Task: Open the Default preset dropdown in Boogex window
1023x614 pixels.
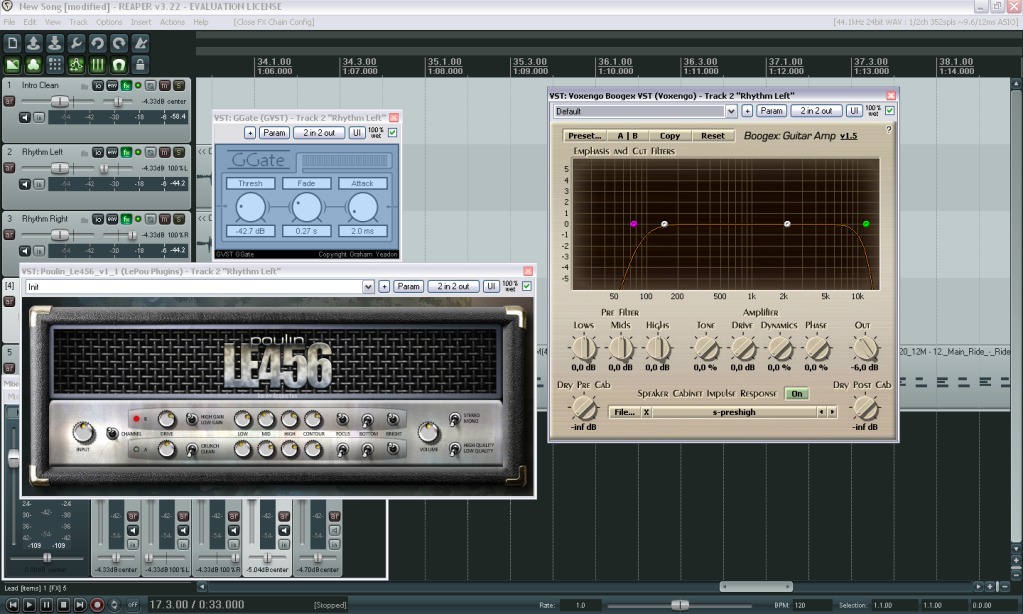Action: pyautogui.click(x=731, y=112)
